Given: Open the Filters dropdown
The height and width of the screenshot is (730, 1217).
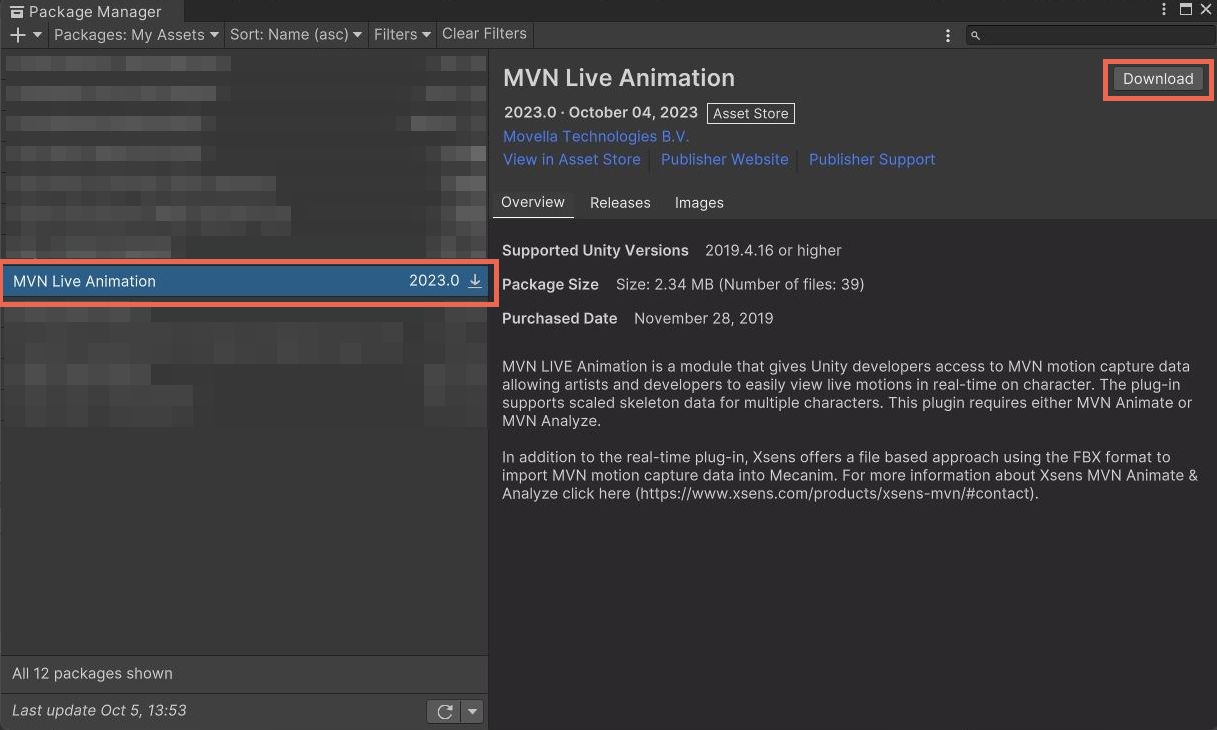Looking at the screenshot, I should click(401, 34).
